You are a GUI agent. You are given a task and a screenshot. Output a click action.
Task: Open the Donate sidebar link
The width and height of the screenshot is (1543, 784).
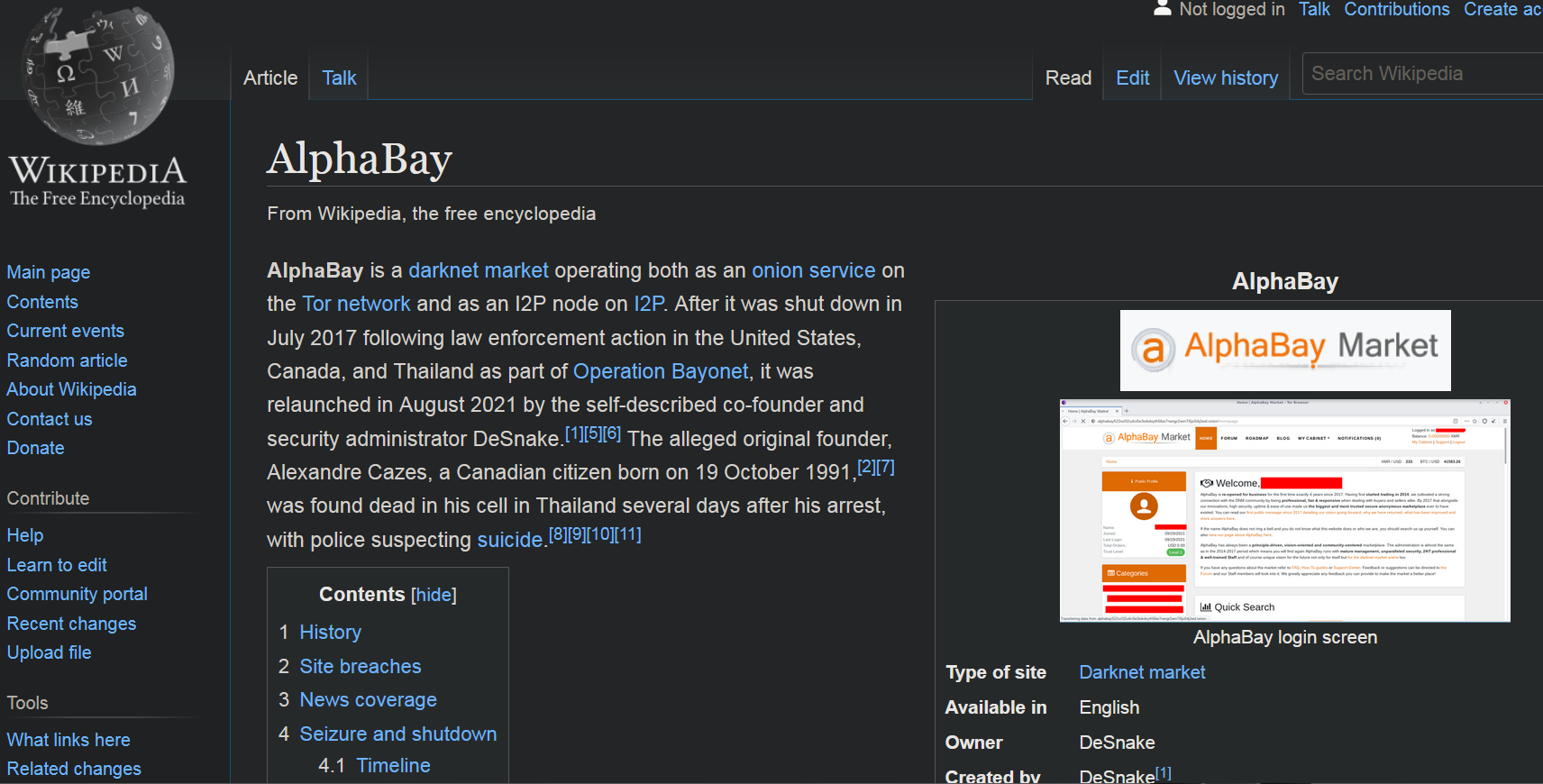pyautogui.click(x=35, y=449)
